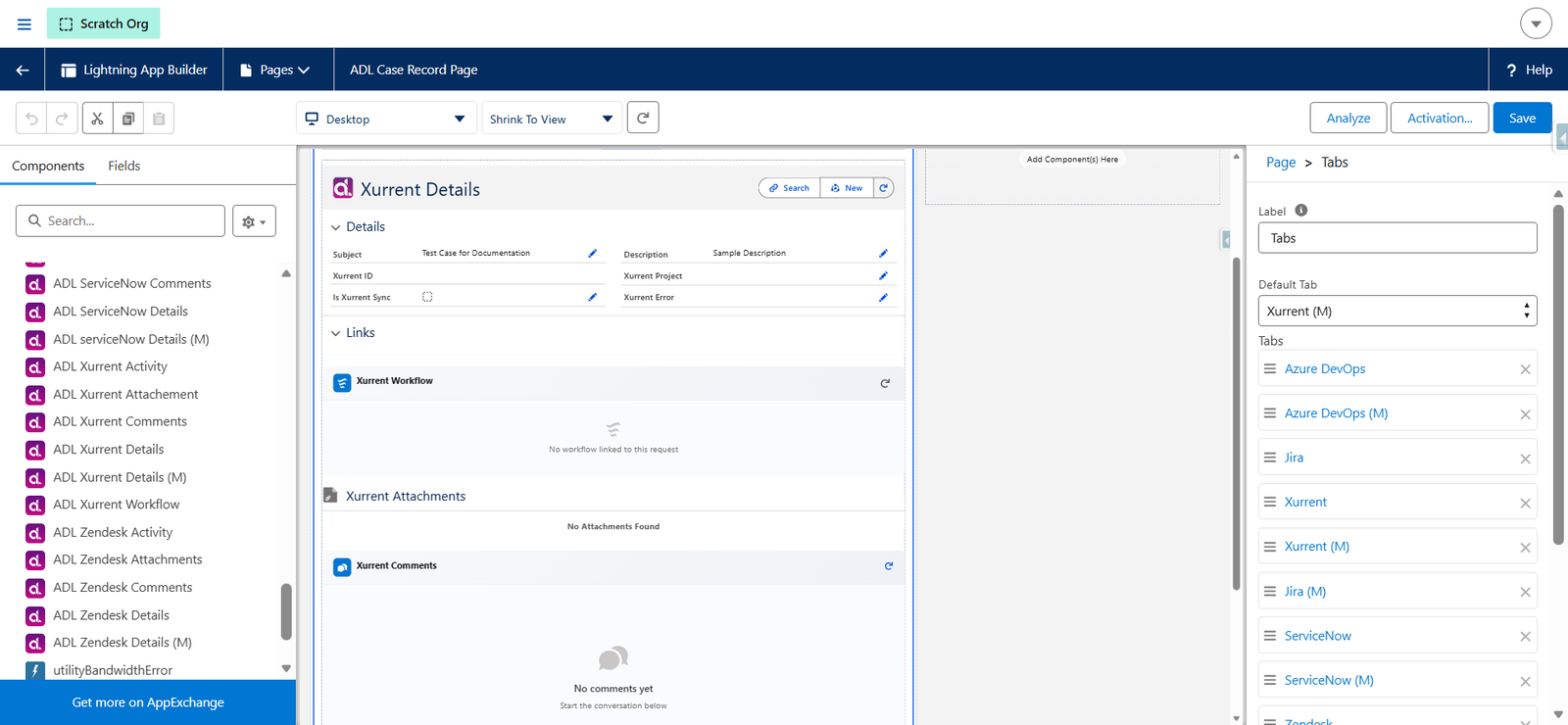The image size is (1568, 725).
Task: Open the Xurrent (M) tab settings
Action: [x=1317, y=547]
